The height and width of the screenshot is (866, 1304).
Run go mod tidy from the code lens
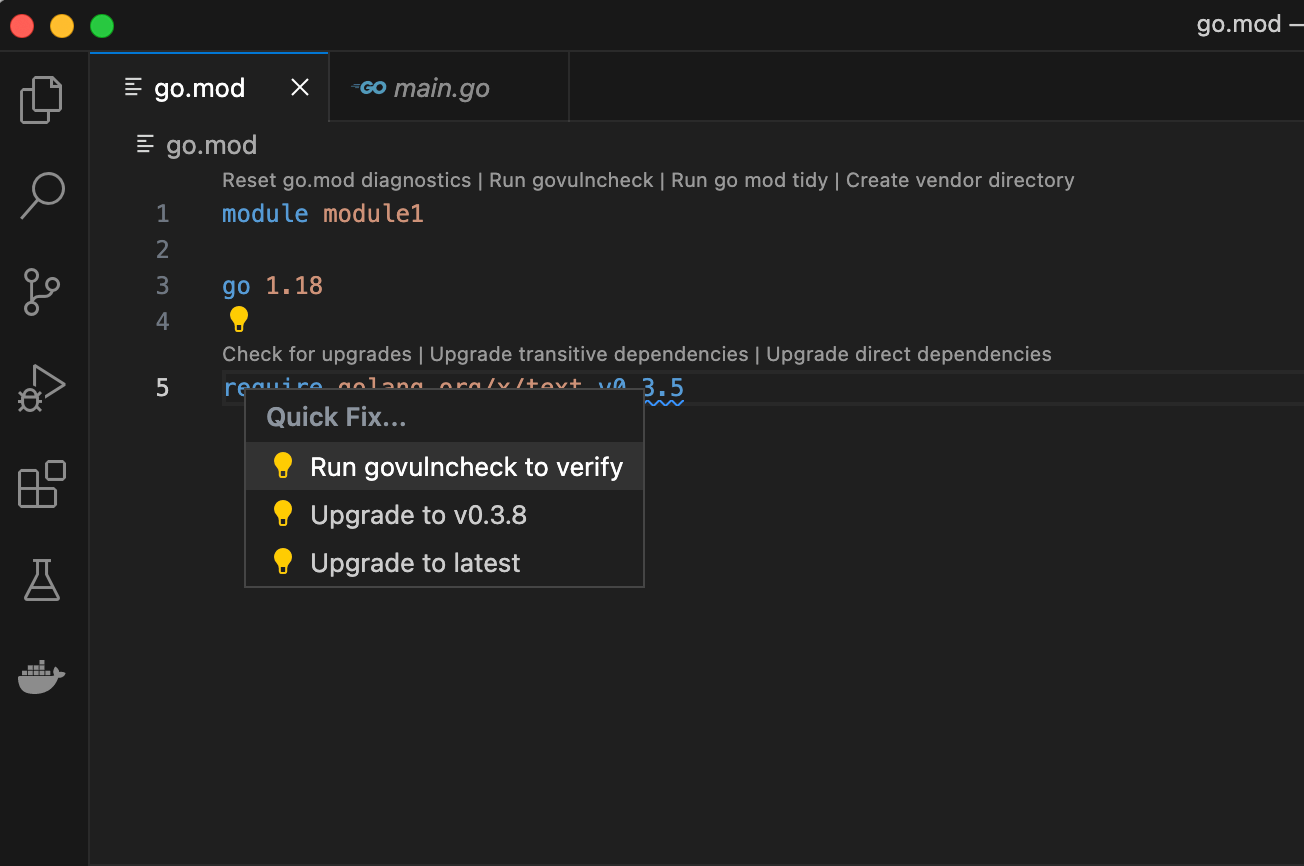coord(749,180)
